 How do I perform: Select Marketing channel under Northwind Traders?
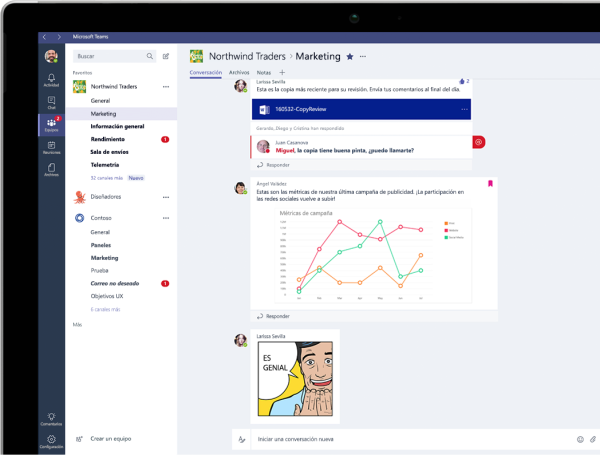(121, 114)
